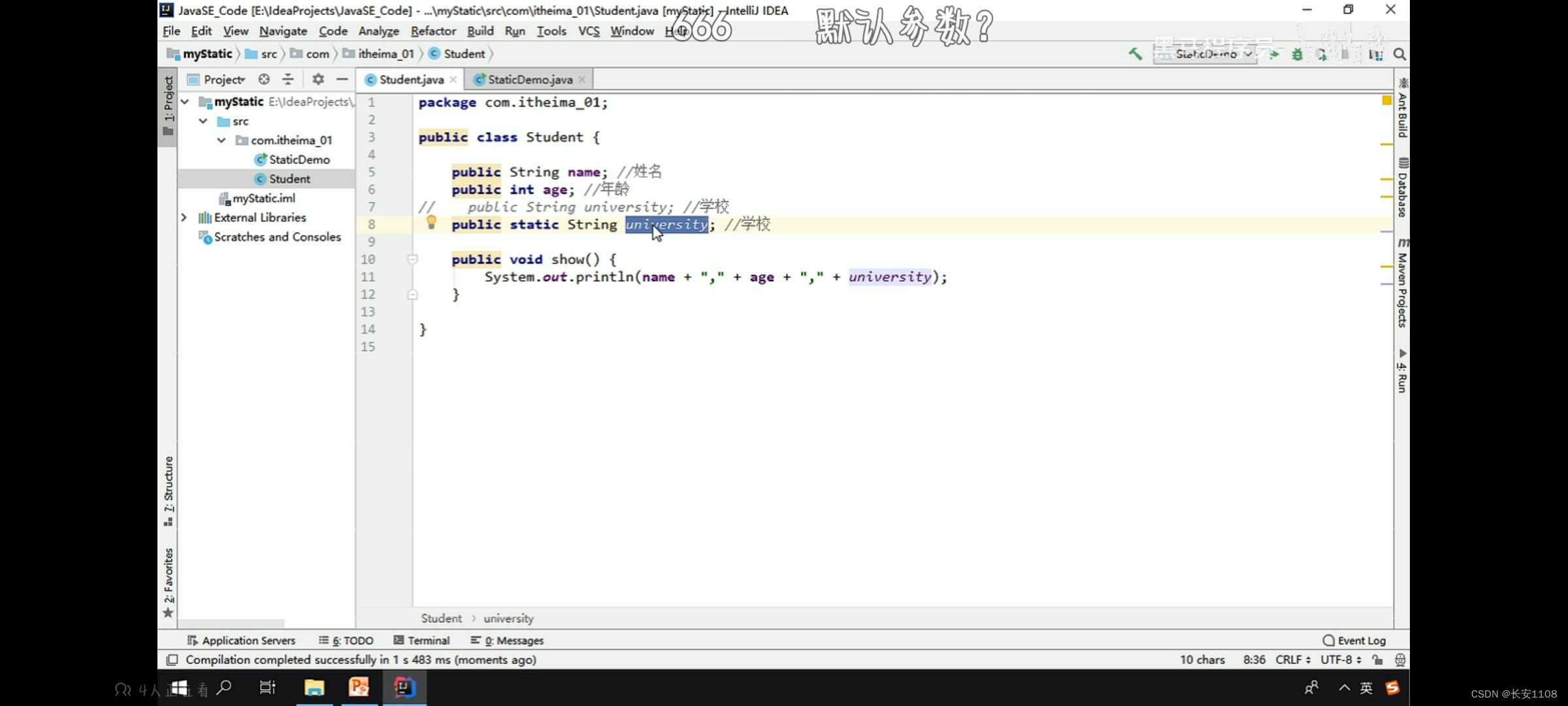This screenshot has height=706, width=1568.
Task: Select StaticDemo class in project tree
Action: coord(292,160)
